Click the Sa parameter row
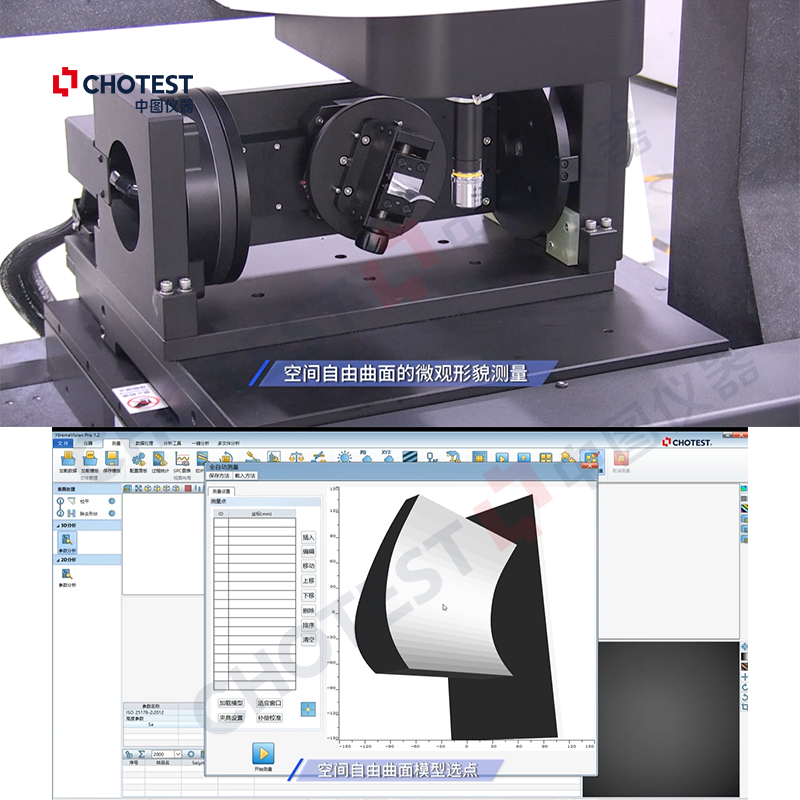Screen dimensions: 800x800 coord(162,724)
